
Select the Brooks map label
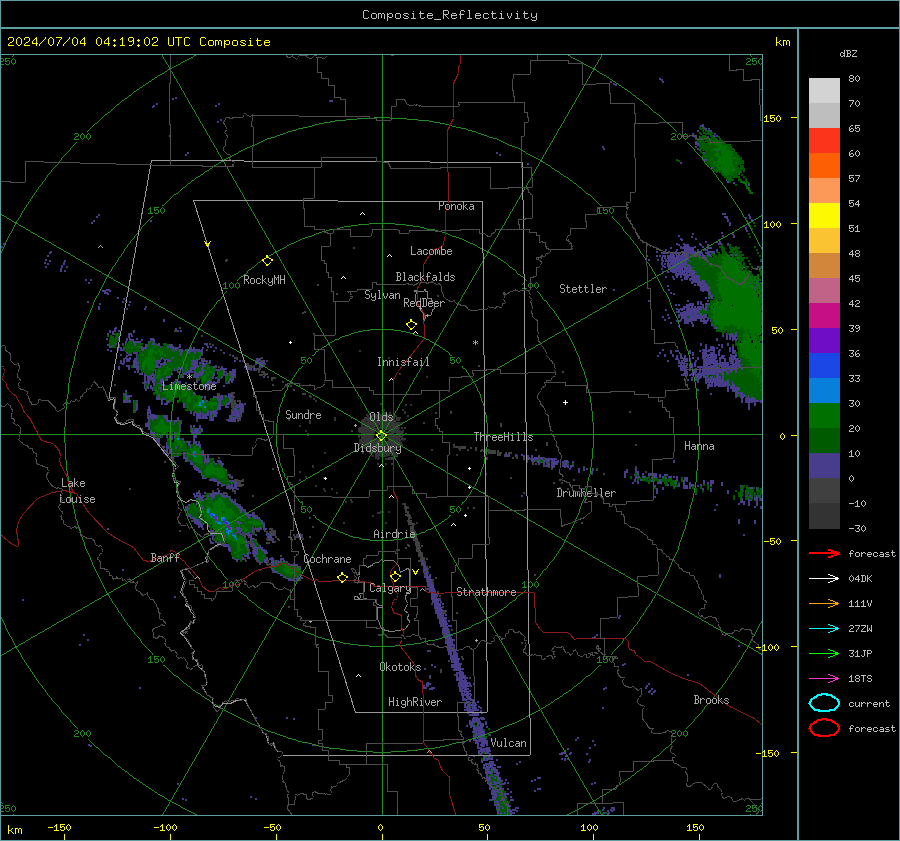click(x=711, y=700)
